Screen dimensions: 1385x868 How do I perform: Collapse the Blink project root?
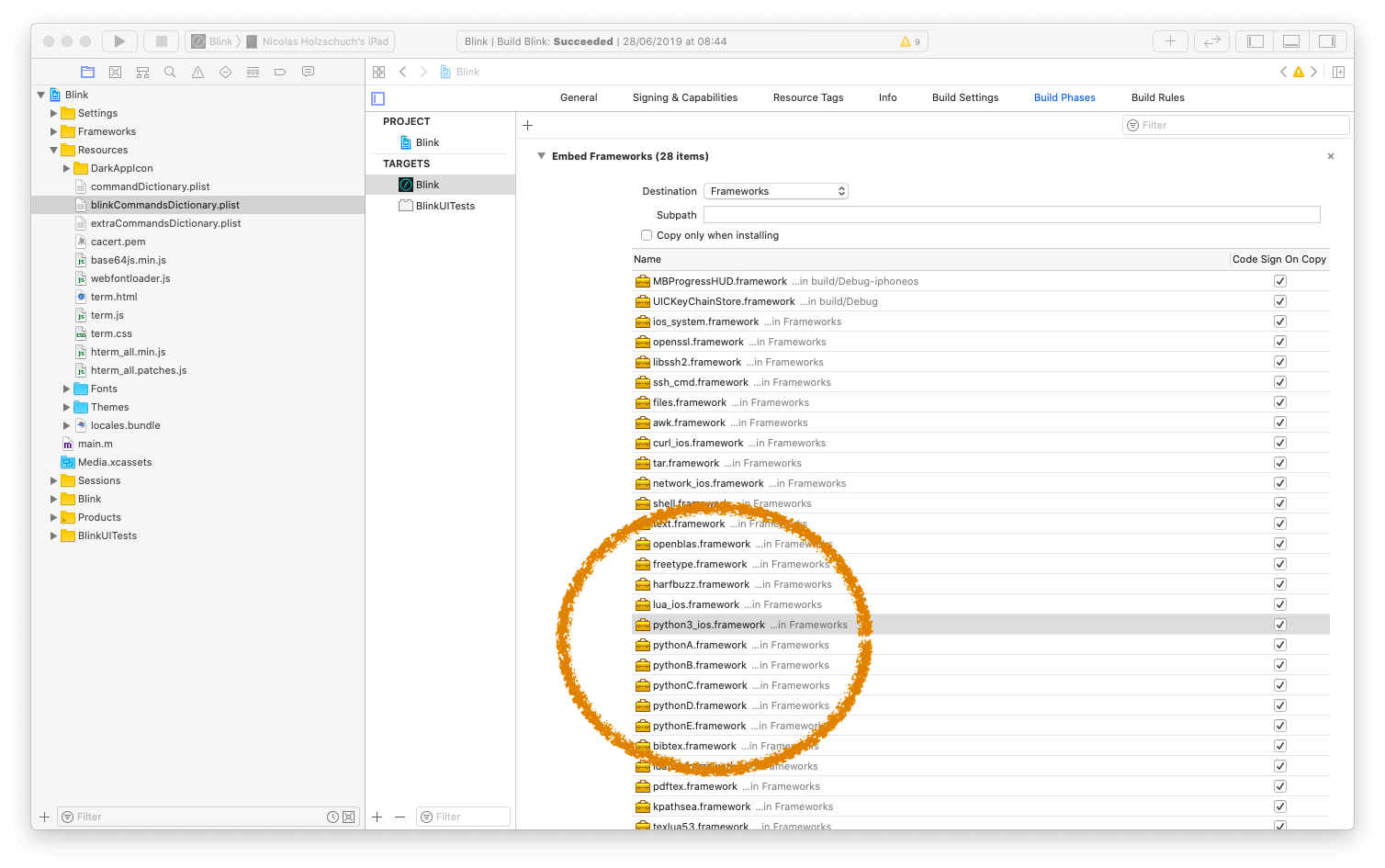(x=40, y=95)
